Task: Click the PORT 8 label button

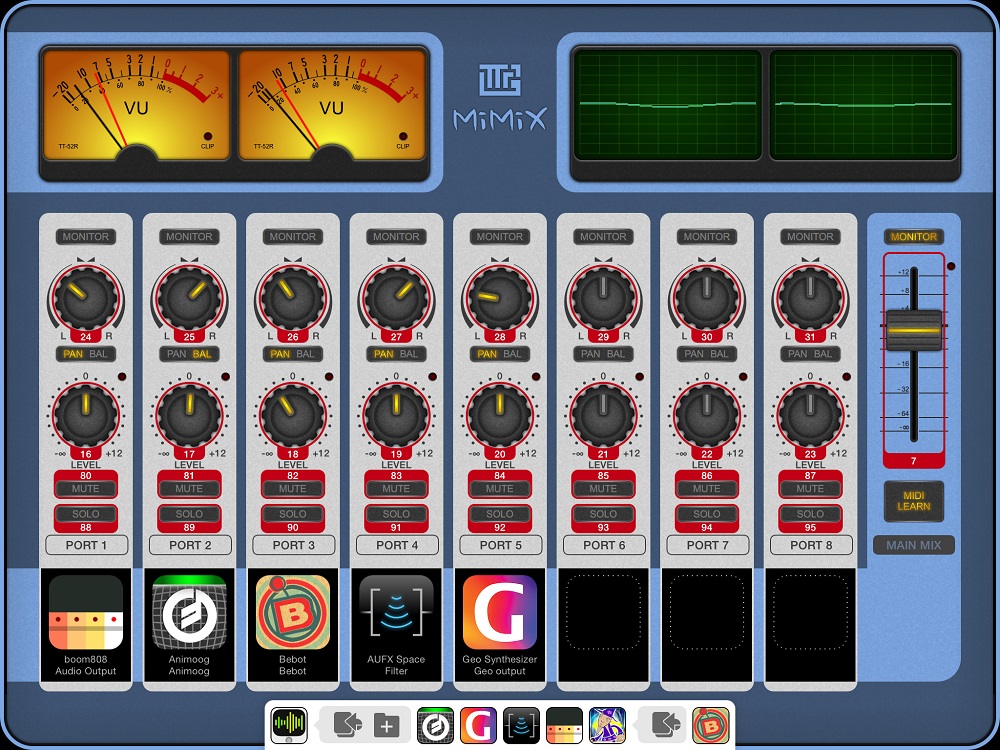Action: coord(811,545)
